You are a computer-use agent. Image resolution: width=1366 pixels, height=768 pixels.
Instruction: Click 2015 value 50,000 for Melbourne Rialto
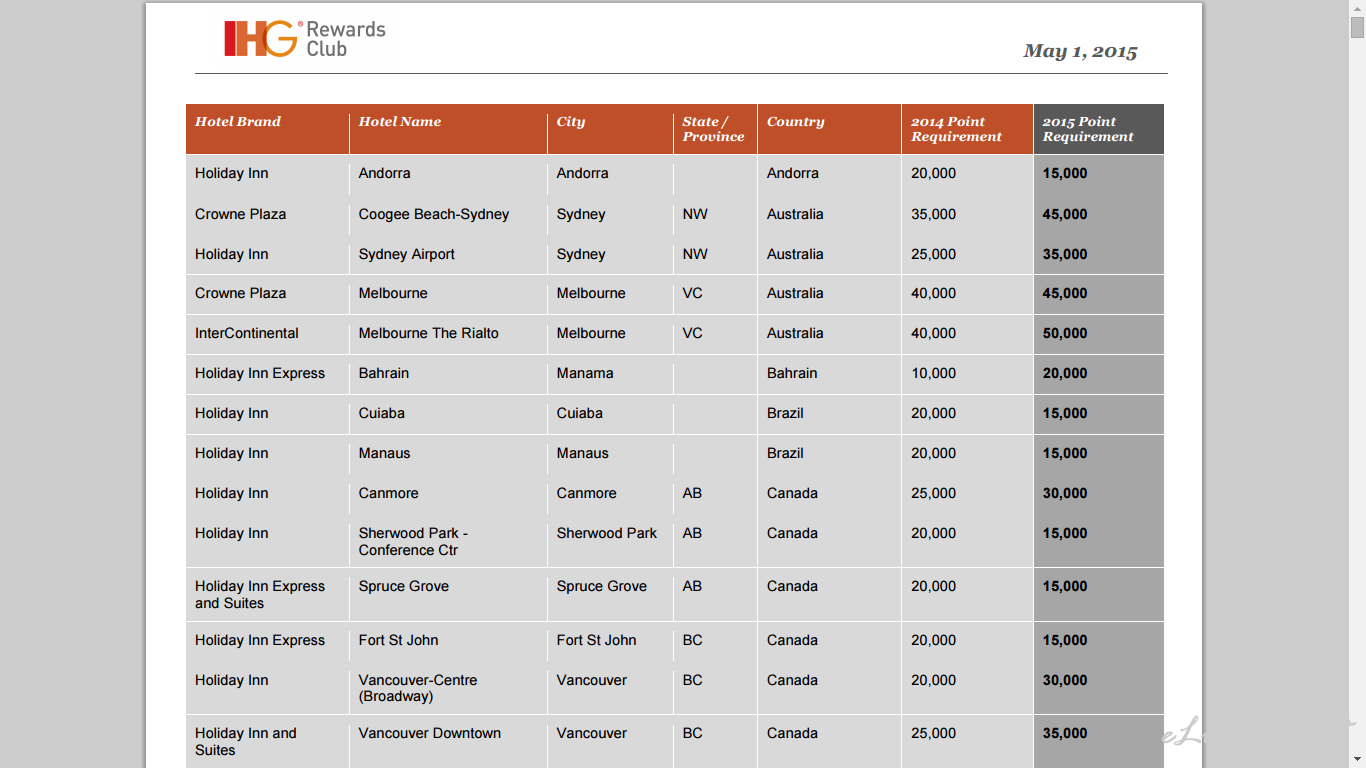point(1065,333)
